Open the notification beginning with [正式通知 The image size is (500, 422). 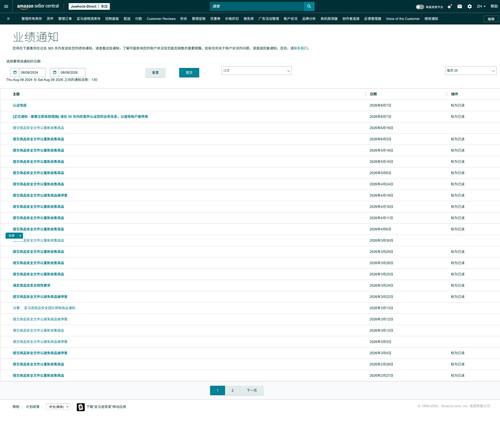pos(80,117)
